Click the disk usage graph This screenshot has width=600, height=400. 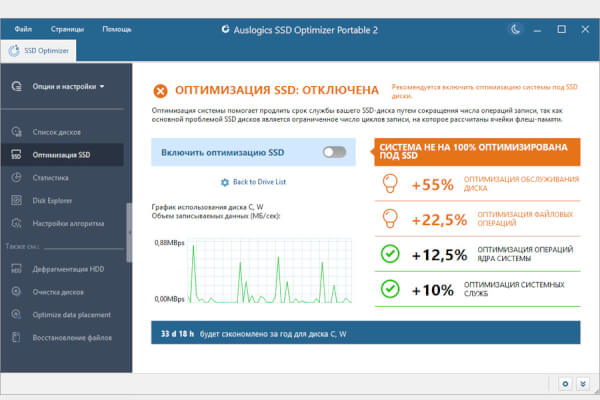[269, 270]
